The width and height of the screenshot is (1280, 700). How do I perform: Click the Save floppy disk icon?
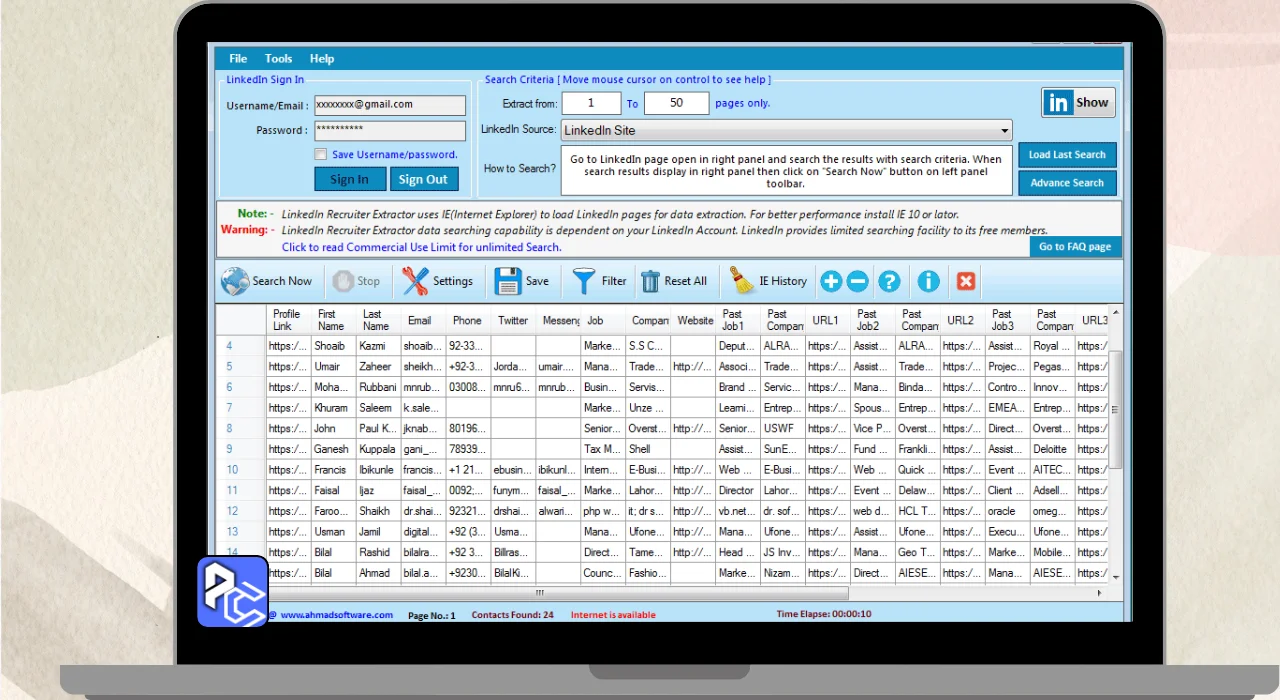(508, 282)
